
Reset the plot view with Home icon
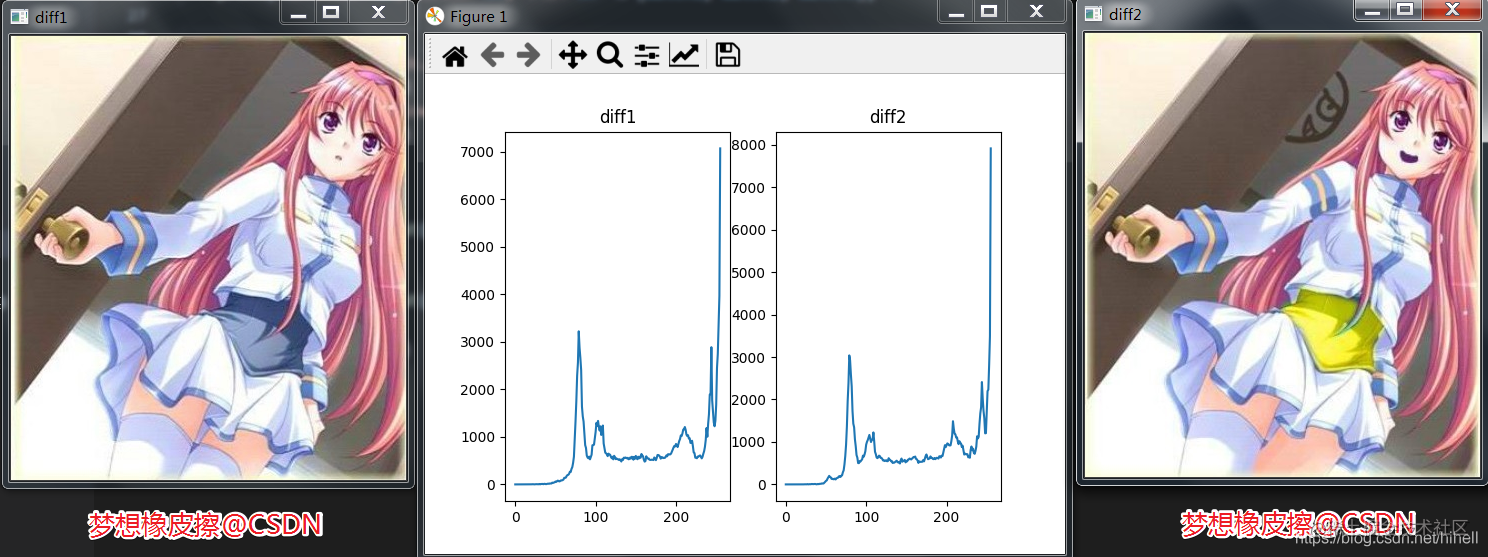[455, 56]
